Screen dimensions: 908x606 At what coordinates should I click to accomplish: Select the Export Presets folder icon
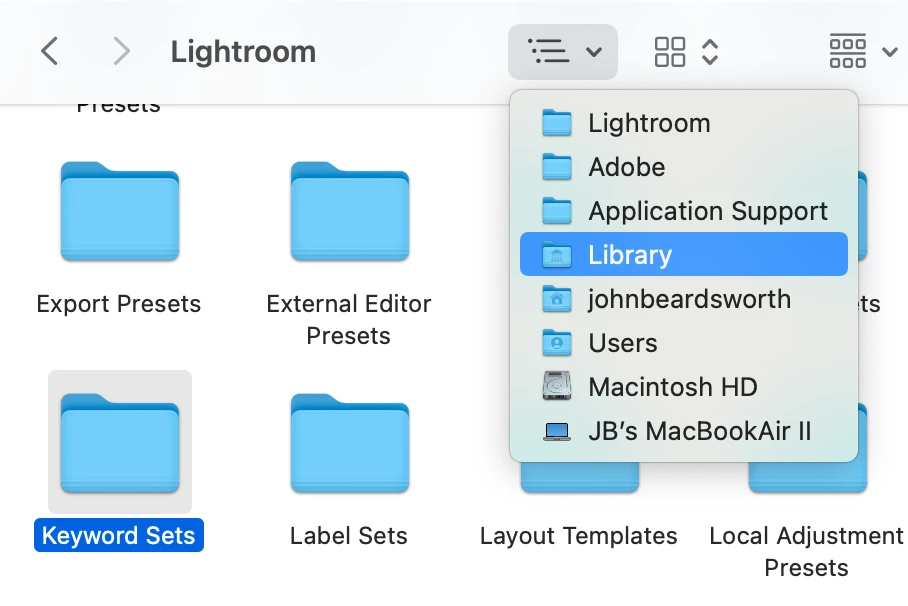[x=120, y=211]
